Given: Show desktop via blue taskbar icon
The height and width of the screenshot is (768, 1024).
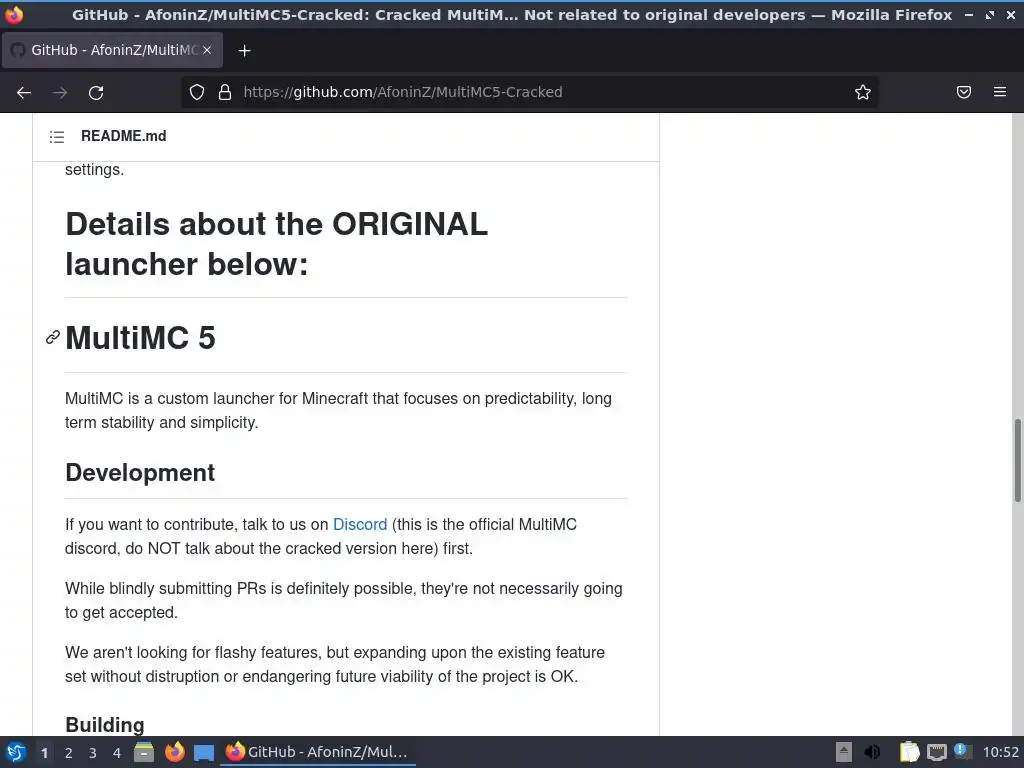Looking at the screenshot, I should (204, 752).
